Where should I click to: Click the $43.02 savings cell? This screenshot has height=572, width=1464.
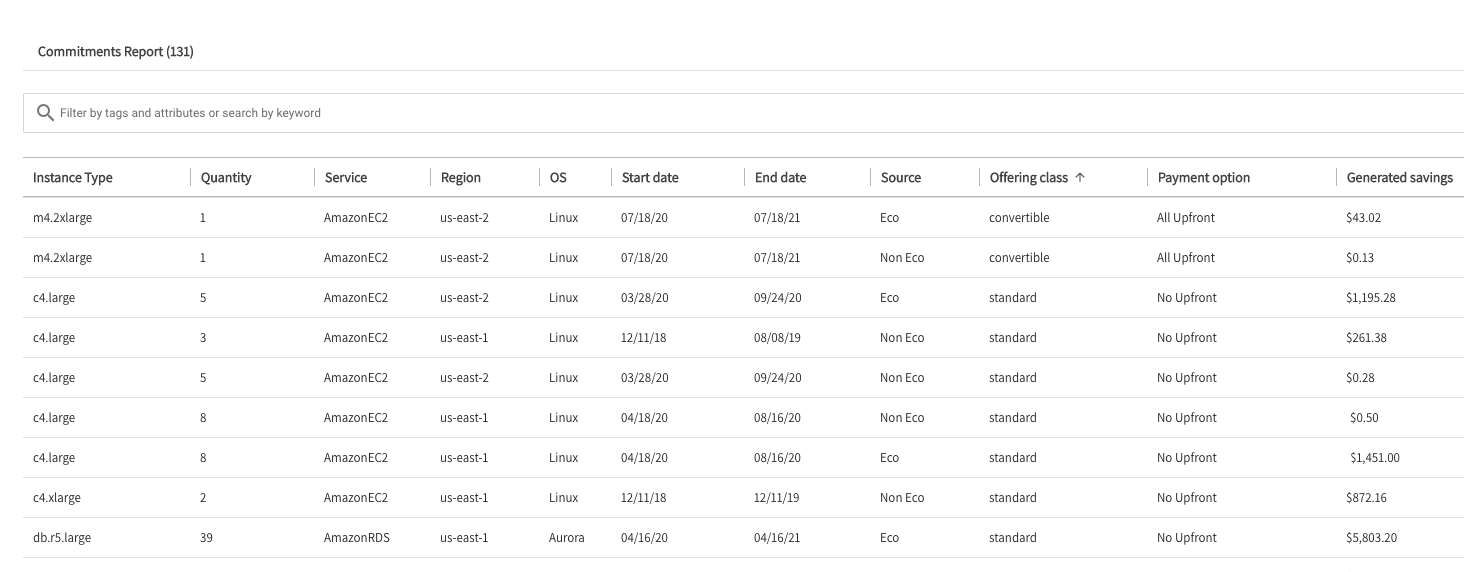pos(1364,218)
